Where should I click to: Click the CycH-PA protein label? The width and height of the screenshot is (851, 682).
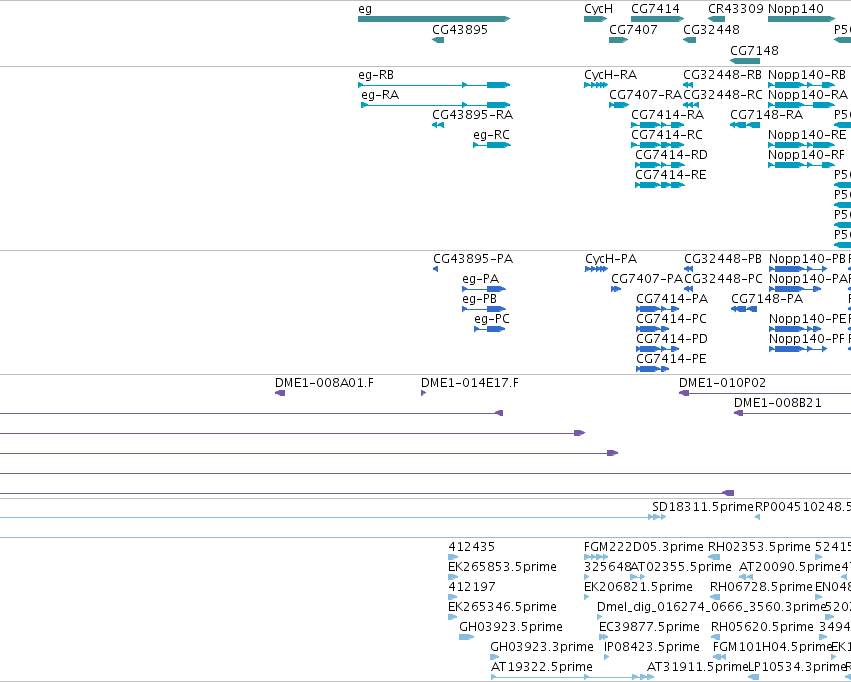point(611,259)
